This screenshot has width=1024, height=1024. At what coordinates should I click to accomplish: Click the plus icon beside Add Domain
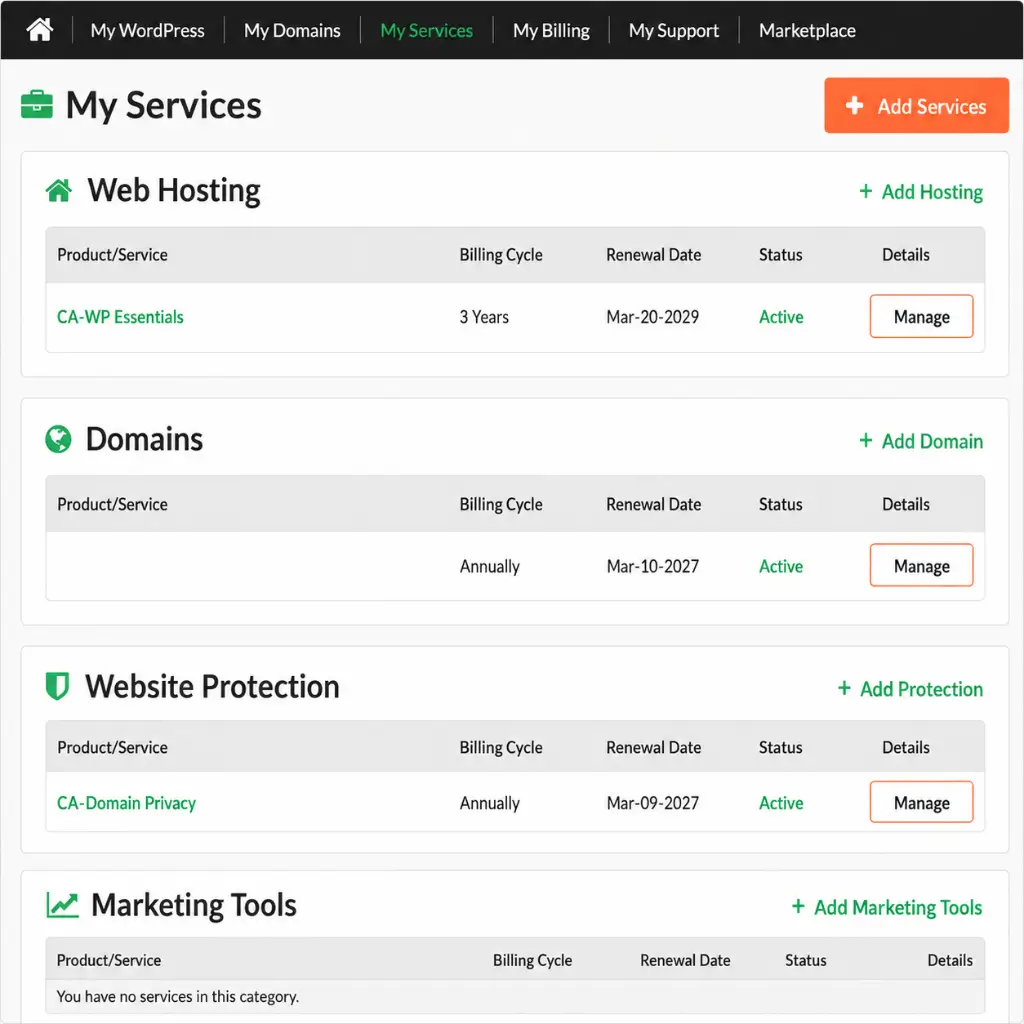point(865,440)
